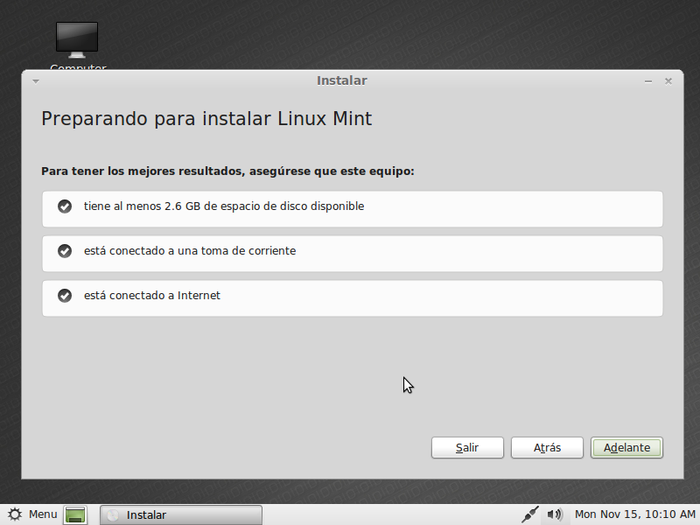
Task: Open the network connection tray icon
Action: click(x=530, y=514)
